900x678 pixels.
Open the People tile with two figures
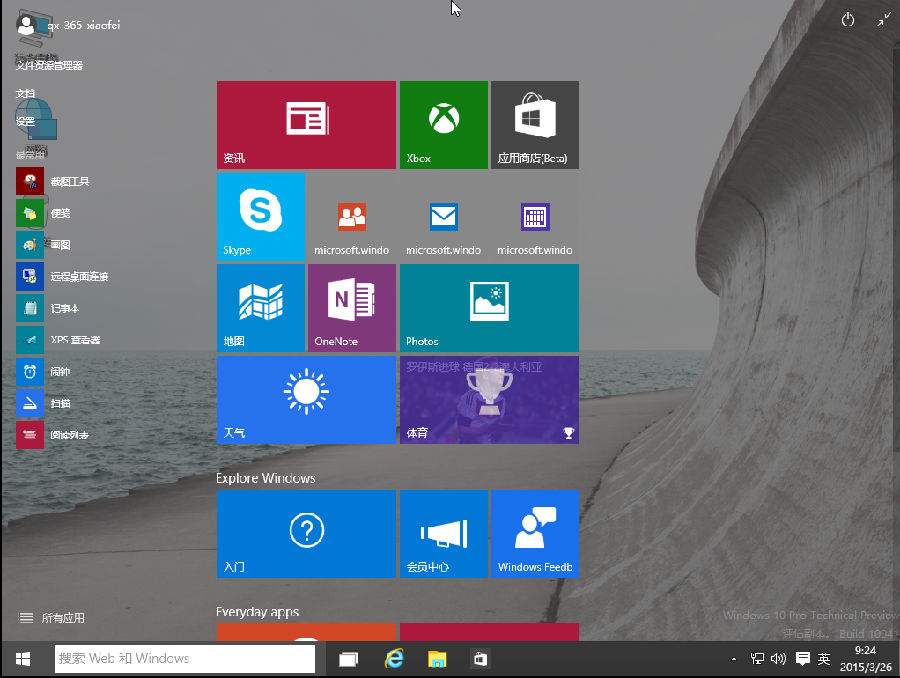pos(352,216)
